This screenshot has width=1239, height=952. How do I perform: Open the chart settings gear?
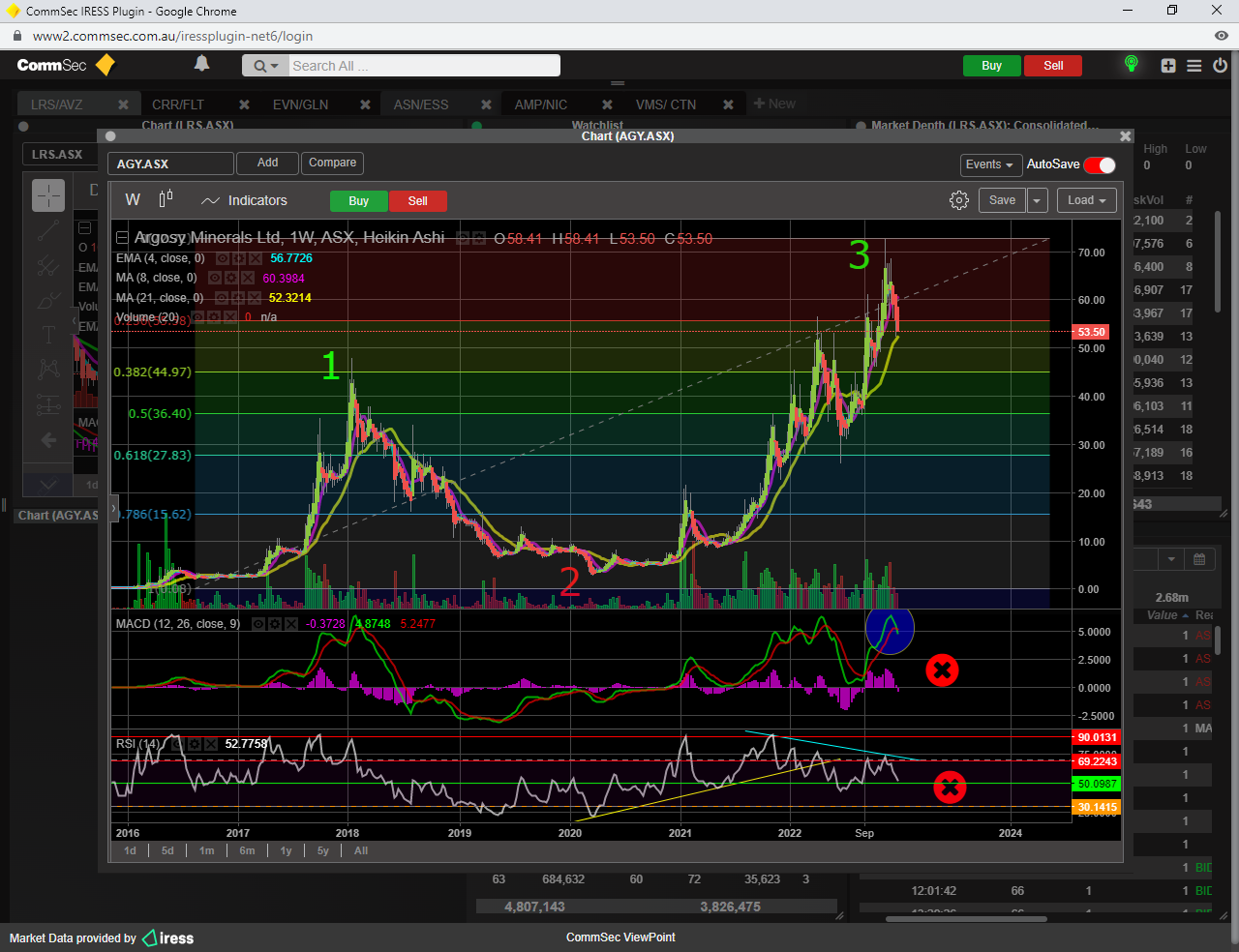958,200
